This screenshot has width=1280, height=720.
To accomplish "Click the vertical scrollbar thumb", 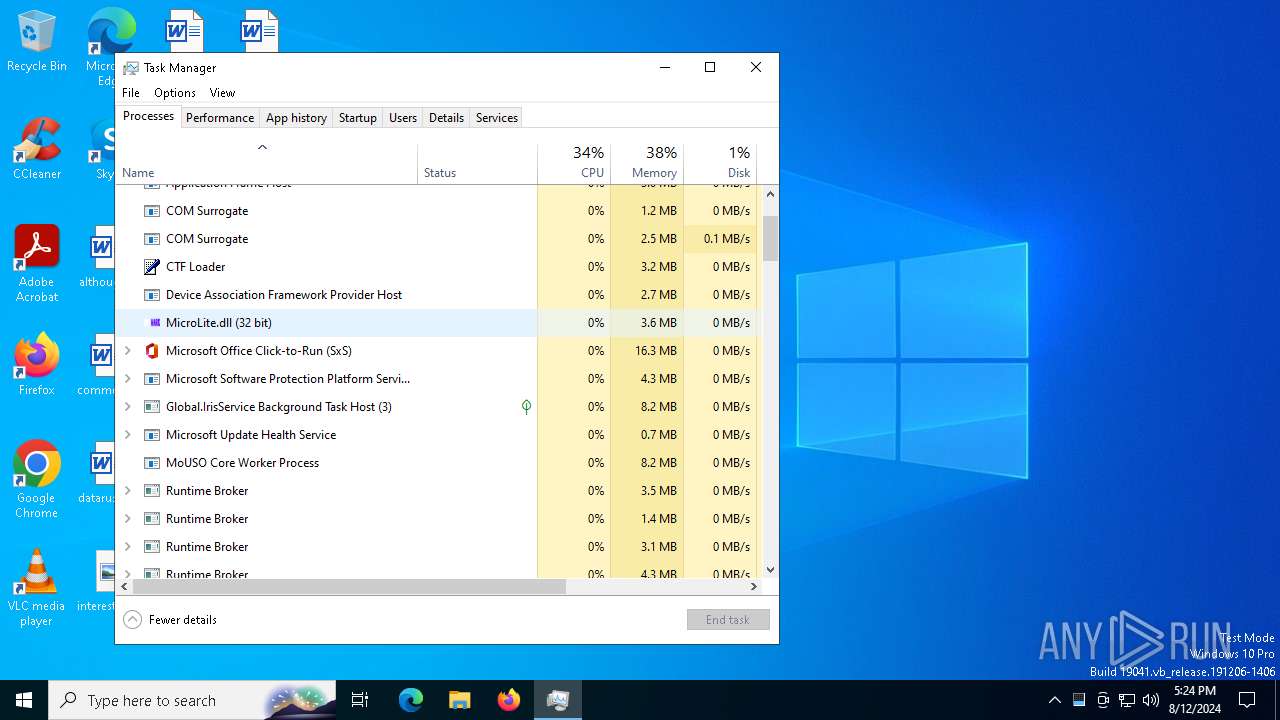I will tap(770, 238).
